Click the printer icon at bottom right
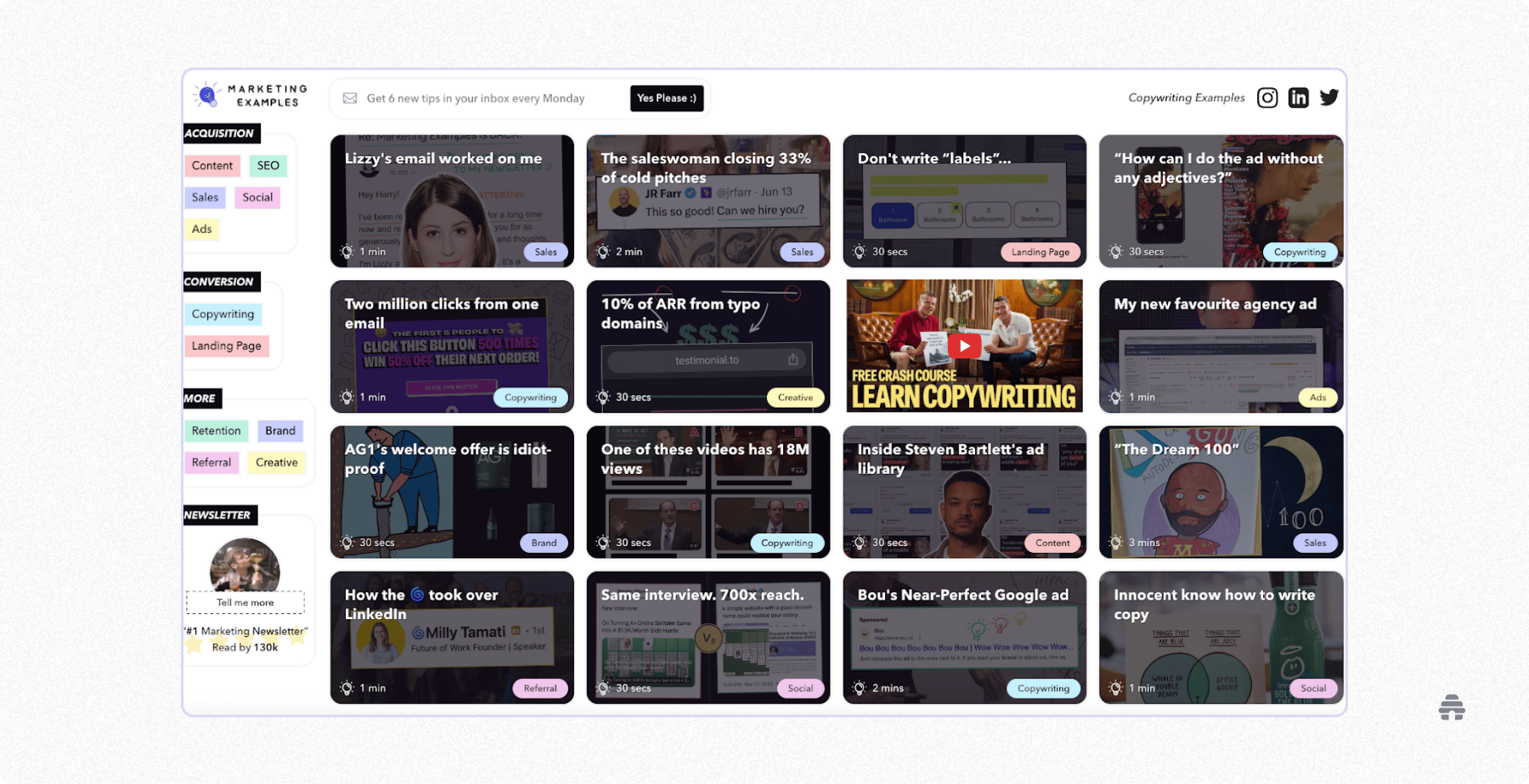 [1452, 707]
